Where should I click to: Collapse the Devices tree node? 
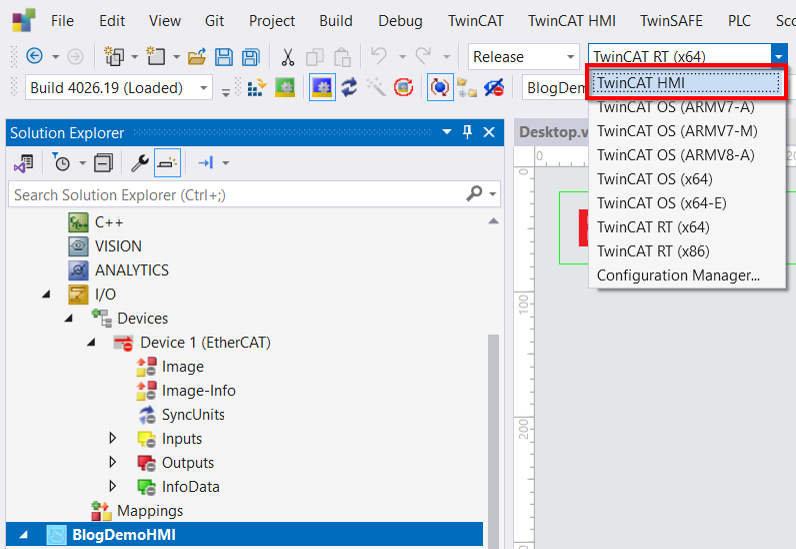69,318
